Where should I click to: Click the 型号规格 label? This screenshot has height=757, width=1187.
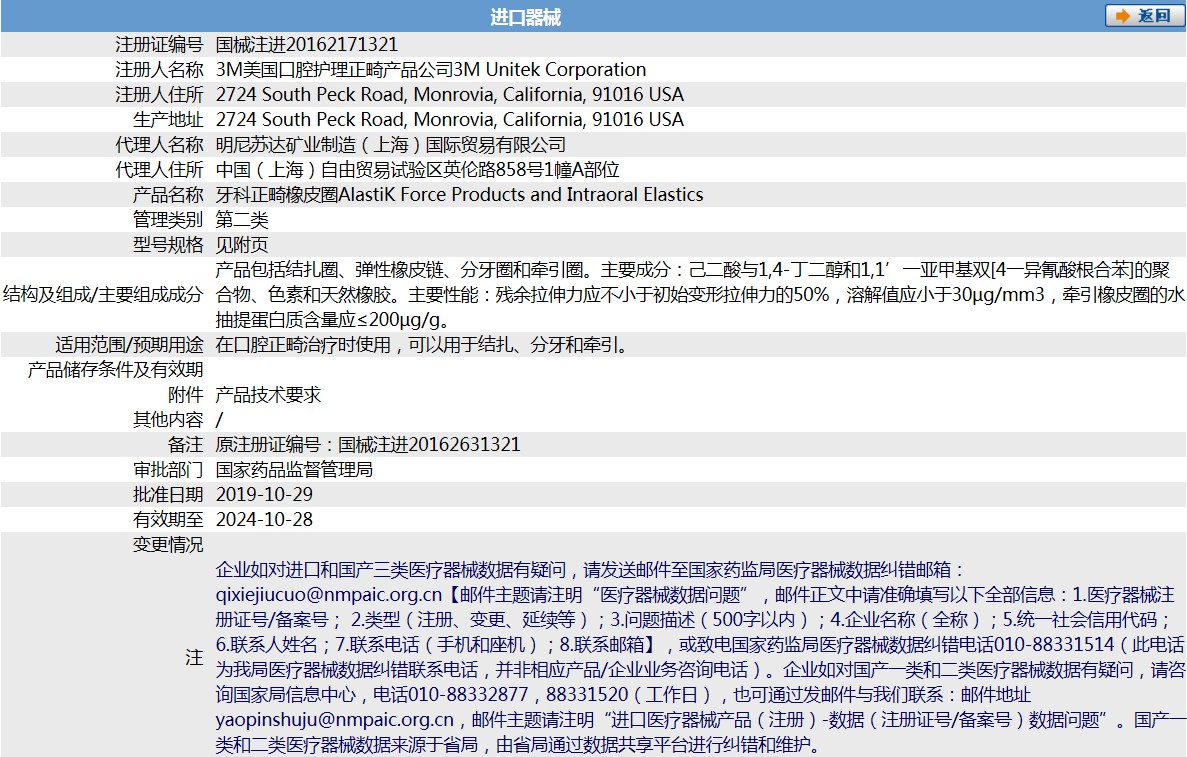168,245
